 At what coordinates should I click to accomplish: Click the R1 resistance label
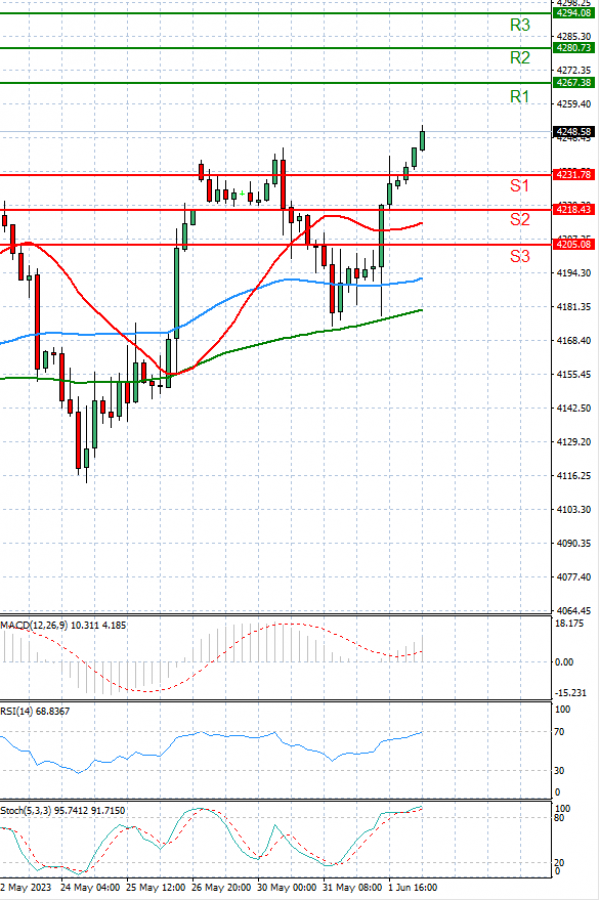click(519, 96)
